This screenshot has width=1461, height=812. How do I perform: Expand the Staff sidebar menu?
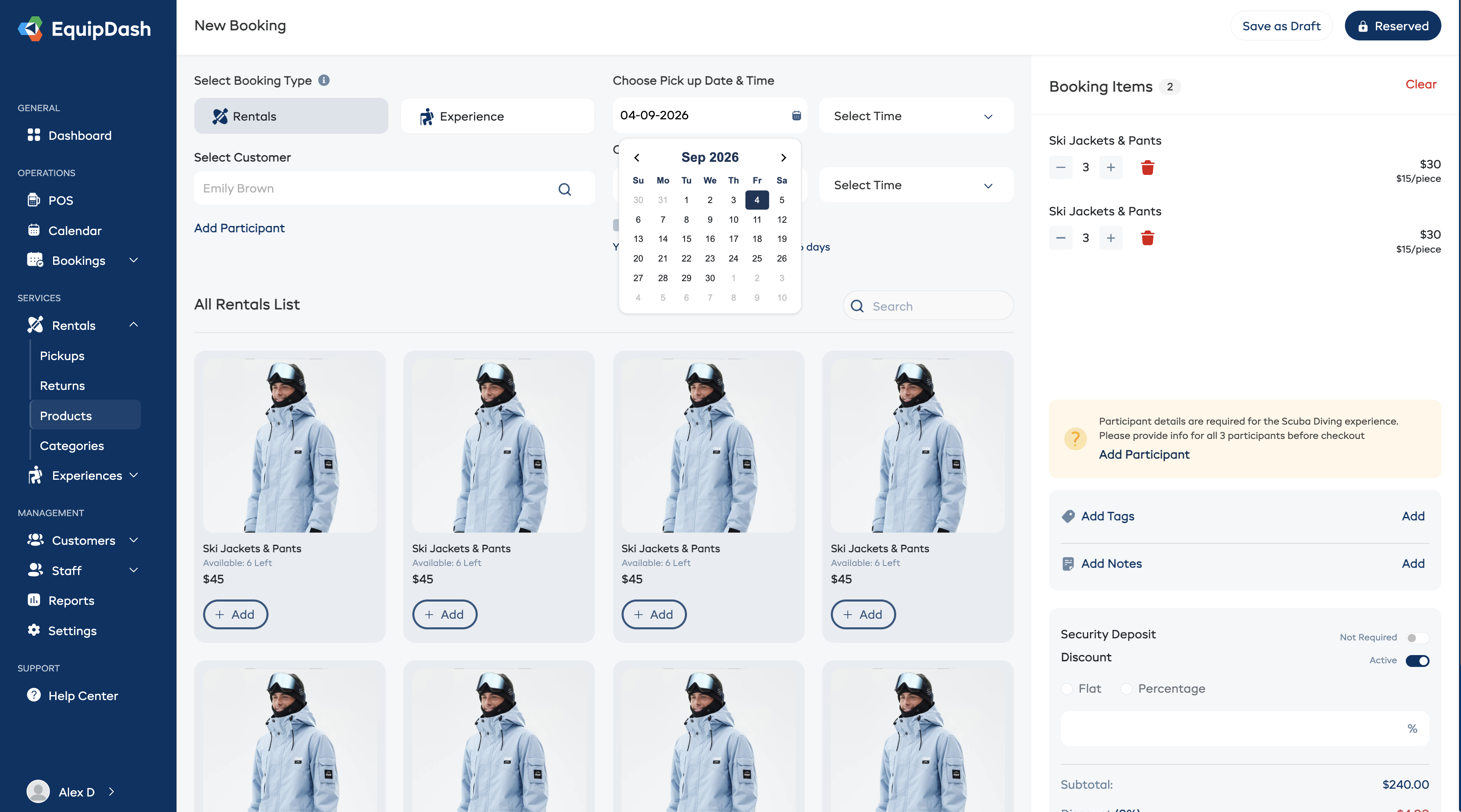134,570
